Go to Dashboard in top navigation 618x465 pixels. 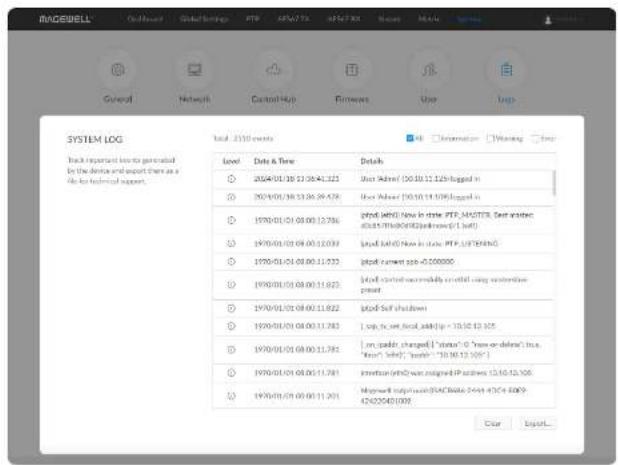pyautogui.click(x=145, y=19)
